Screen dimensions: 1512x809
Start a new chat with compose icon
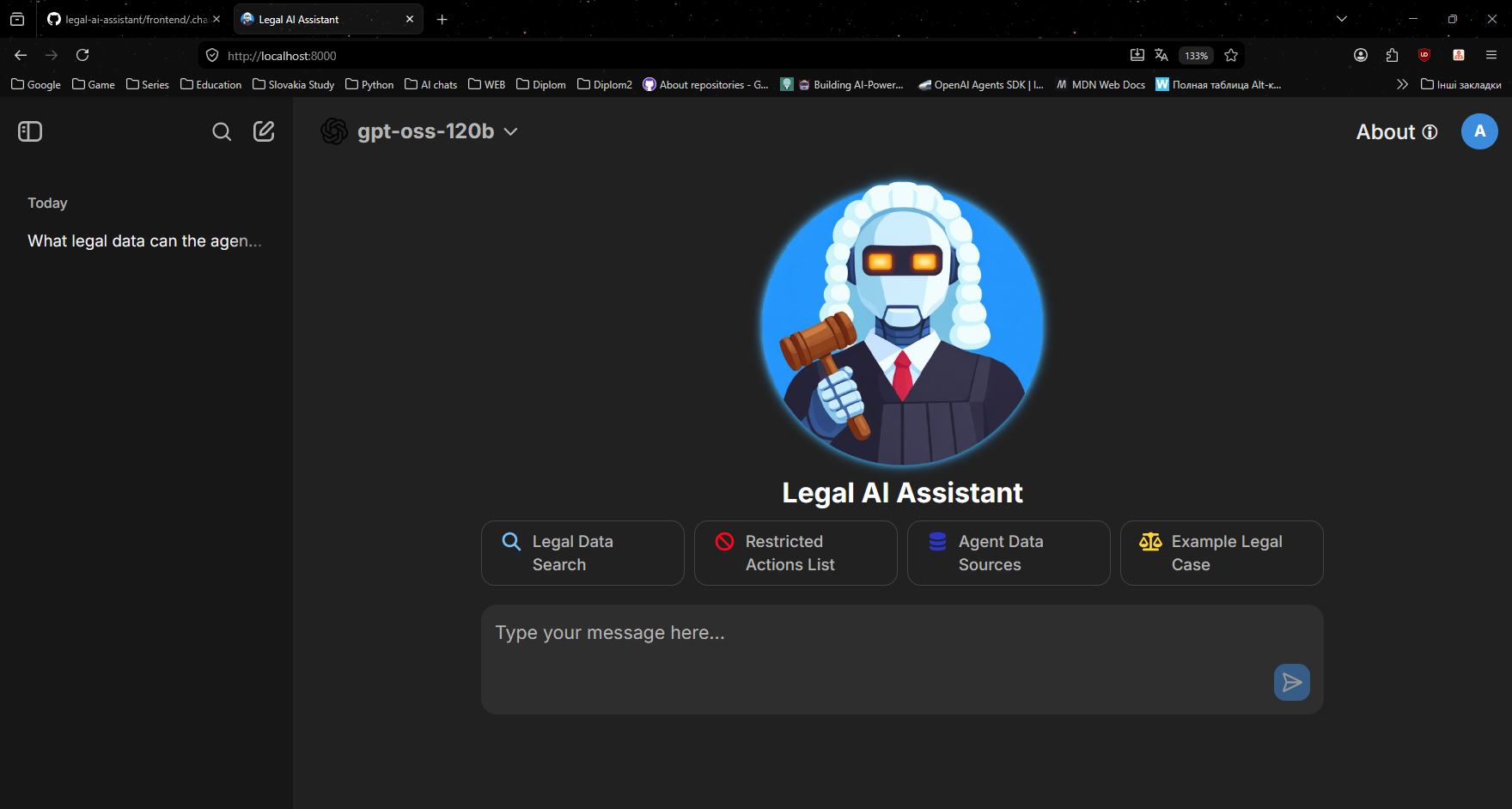coord(264,131)
